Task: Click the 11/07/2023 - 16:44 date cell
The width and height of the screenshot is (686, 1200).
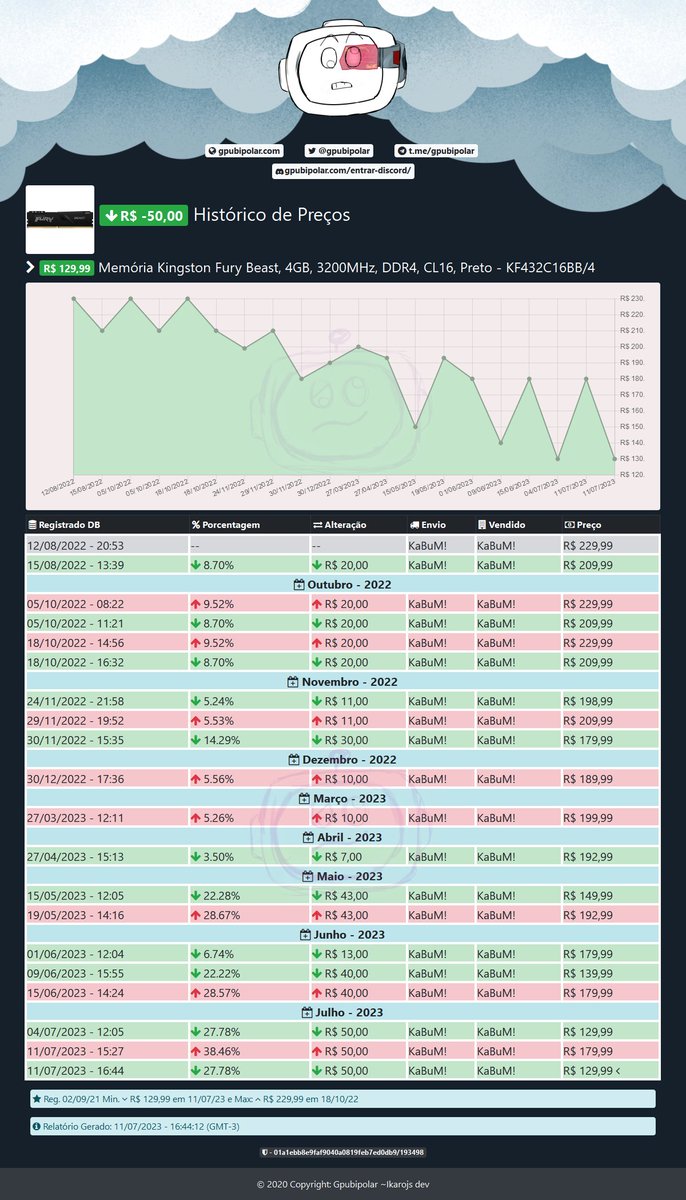Action: click(x=106, y=1071)
